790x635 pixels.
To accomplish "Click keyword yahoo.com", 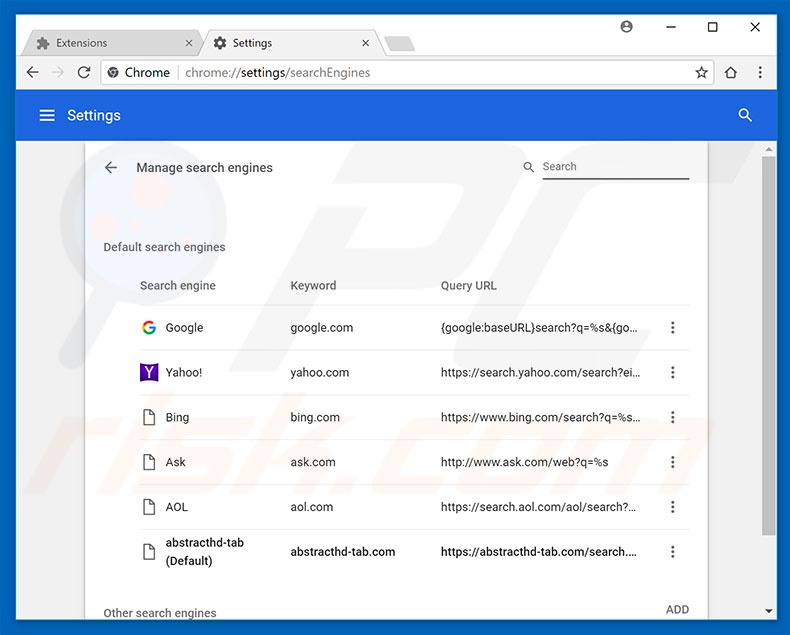I will click(x=319, y=372).
